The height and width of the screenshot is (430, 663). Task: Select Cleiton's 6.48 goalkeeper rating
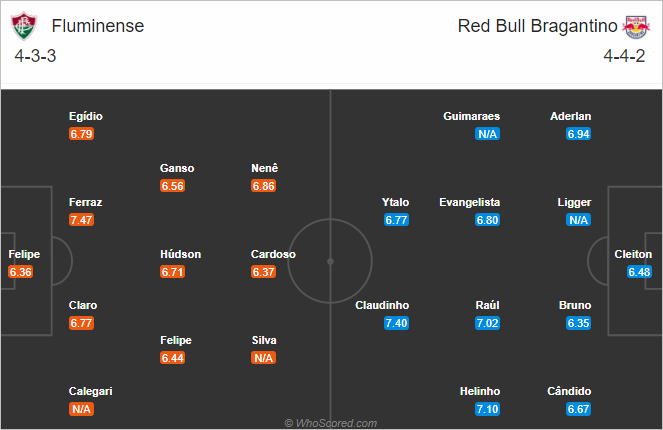(639, 272)
